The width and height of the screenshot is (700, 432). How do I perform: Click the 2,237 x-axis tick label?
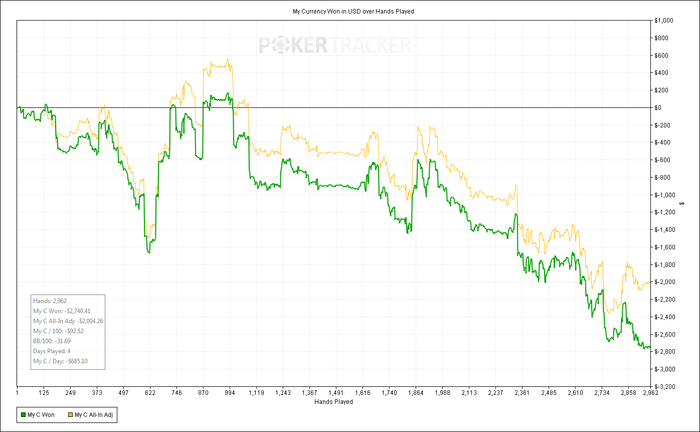pos(496,393)
